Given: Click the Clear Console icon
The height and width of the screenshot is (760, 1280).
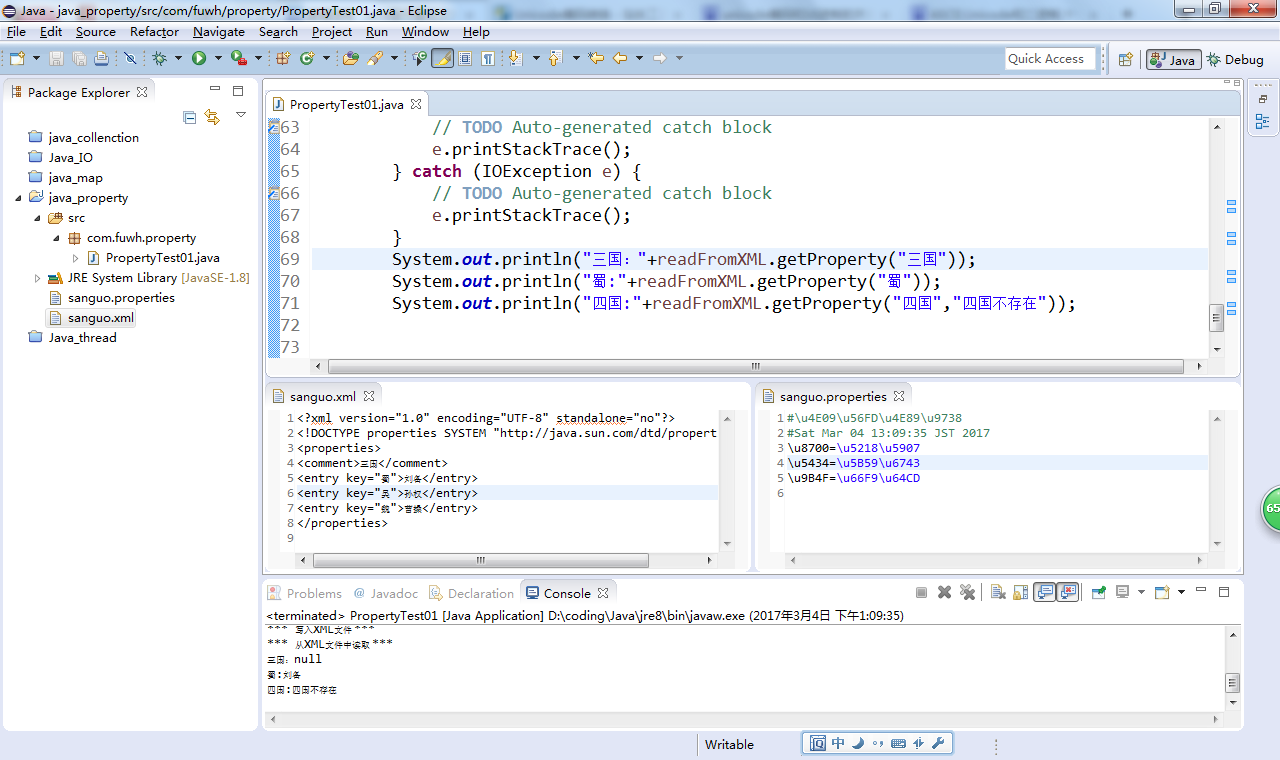Looking at the screenshot, I should coord(998,592).
